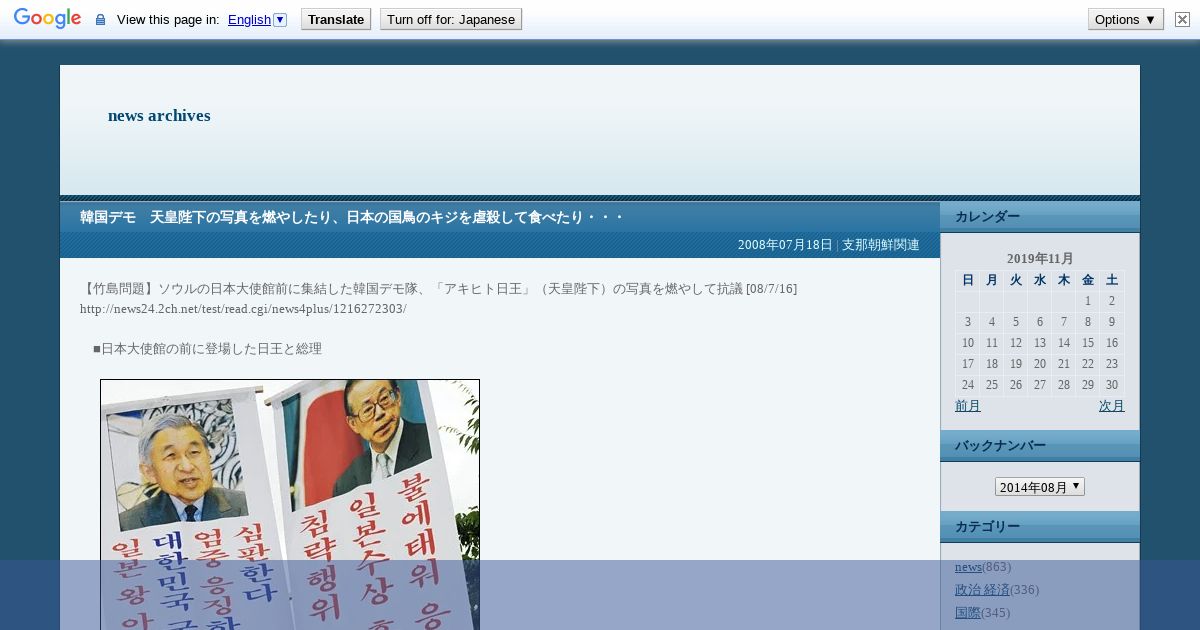1200x630 pixels.
Task: Open the news category link
Action: 968,567
